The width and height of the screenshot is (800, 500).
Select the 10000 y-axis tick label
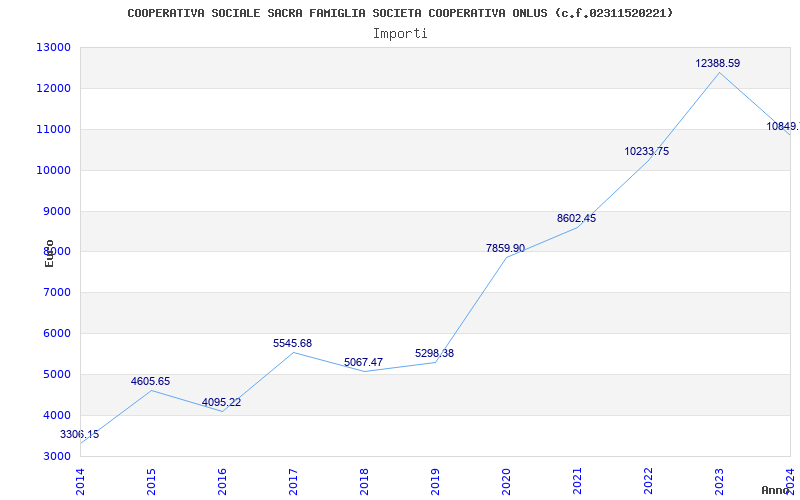53,170
